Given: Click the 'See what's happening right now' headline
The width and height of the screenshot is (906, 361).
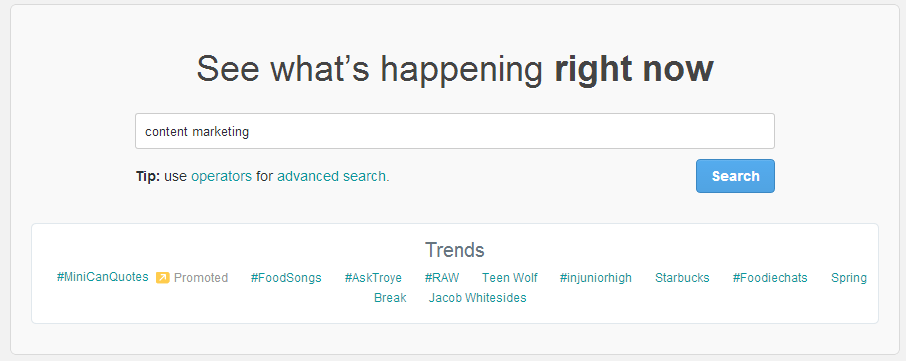Looking at the screenshot, I should coord(455,69).
